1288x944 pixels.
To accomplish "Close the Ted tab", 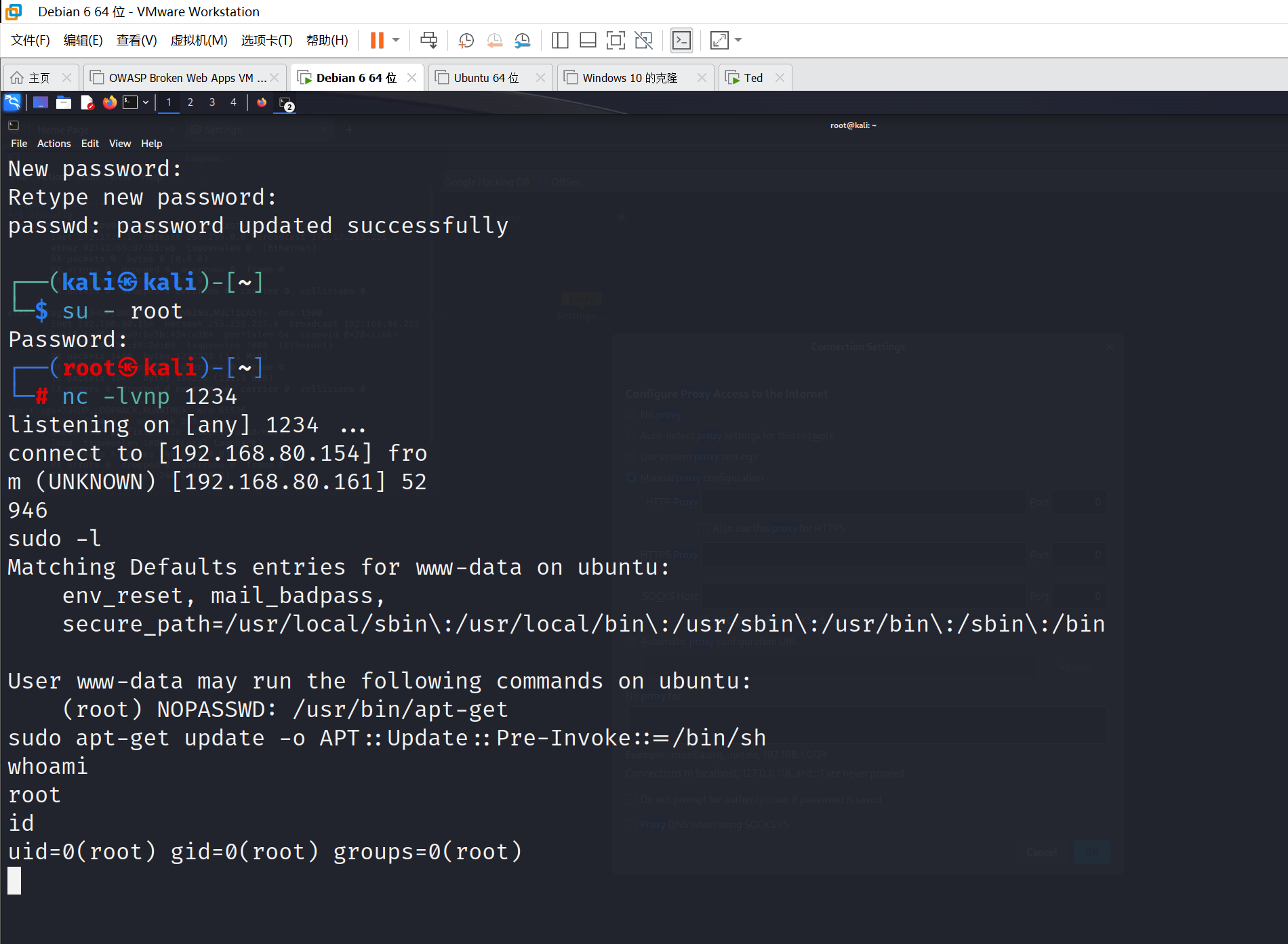I will [780, 78].
